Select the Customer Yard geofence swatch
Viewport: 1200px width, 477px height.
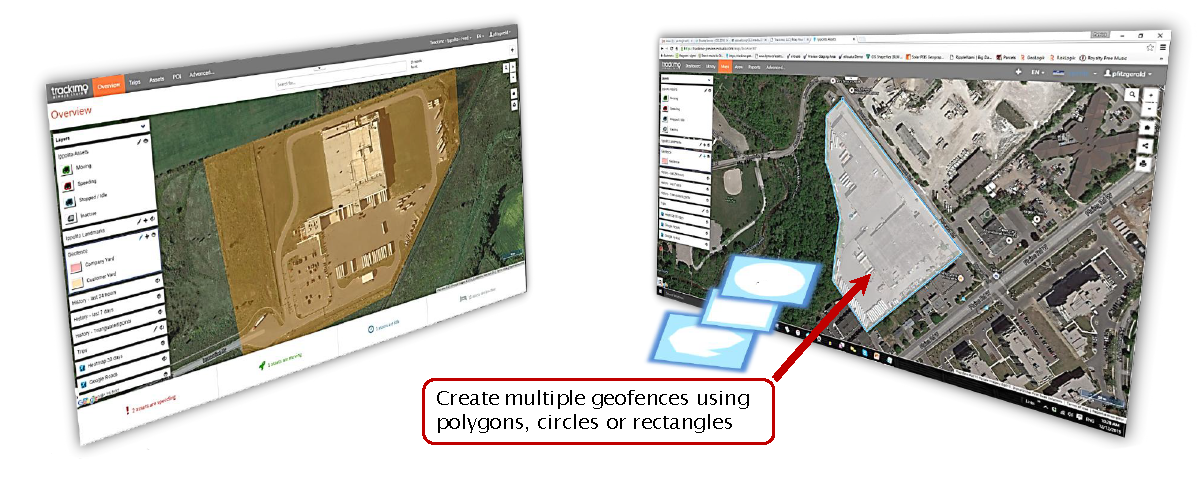[77, 283]
